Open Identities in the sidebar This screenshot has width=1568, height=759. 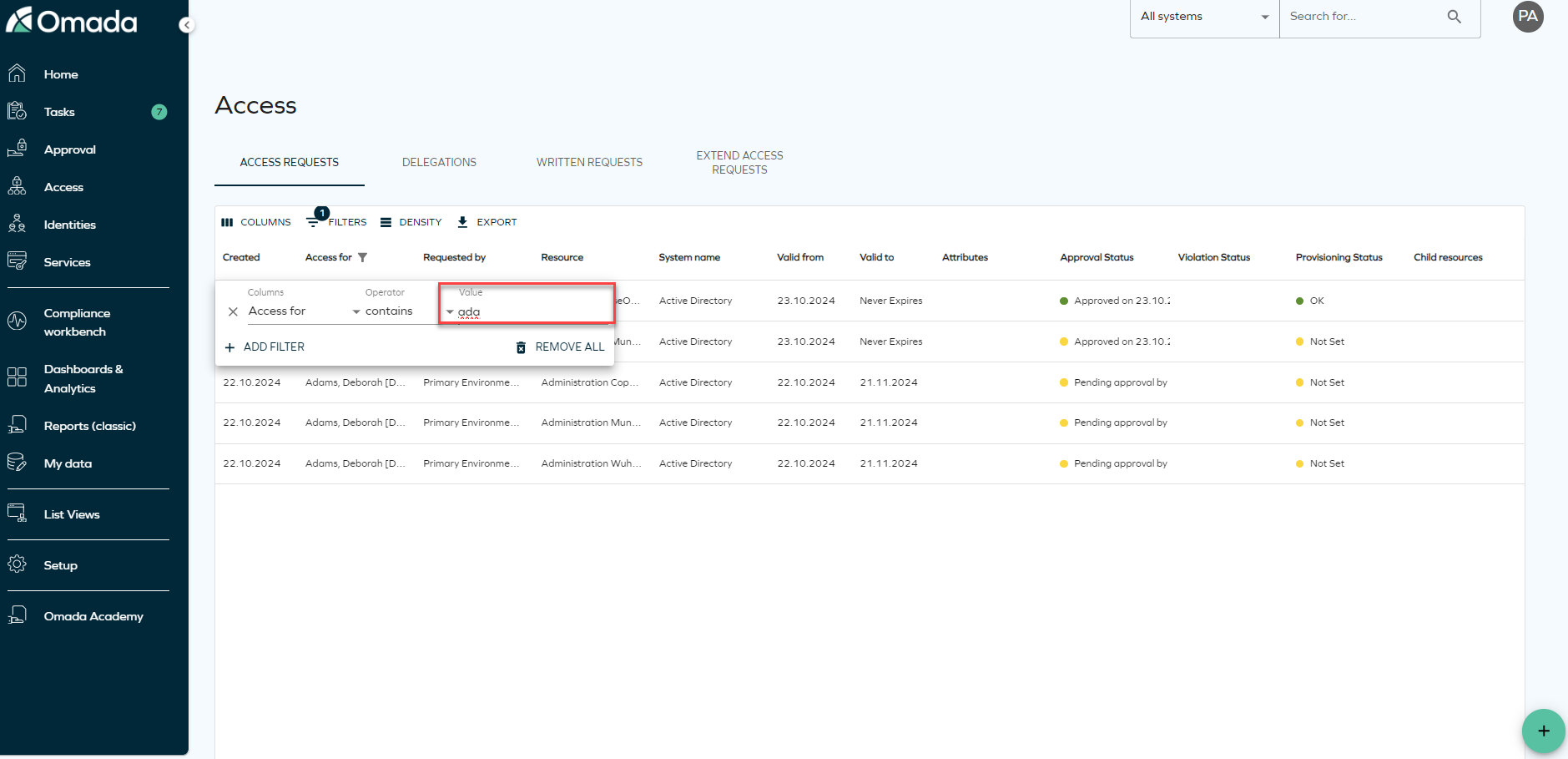click(x=70, y=225)
